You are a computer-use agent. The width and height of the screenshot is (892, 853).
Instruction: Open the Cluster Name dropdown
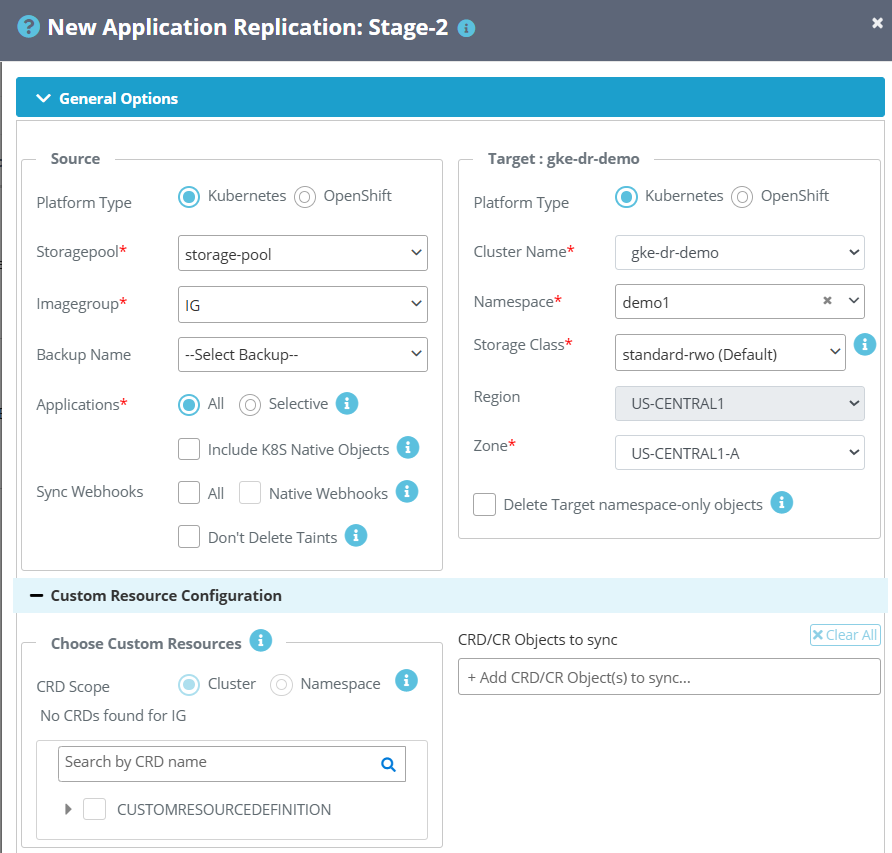click(x=740, y=252)
